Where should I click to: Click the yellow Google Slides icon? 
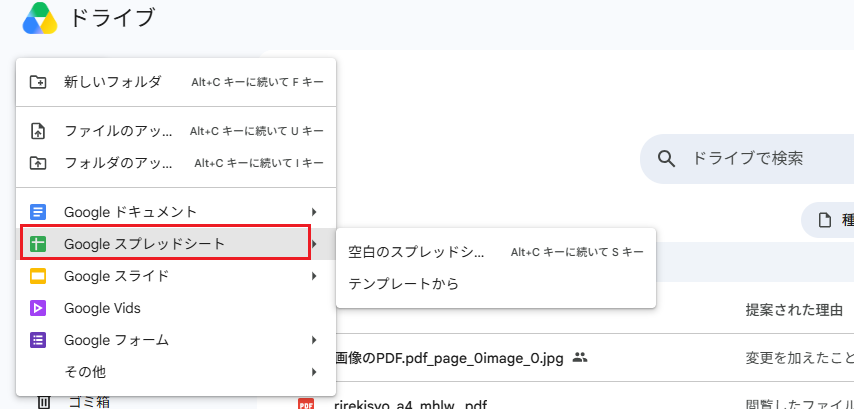38,276
